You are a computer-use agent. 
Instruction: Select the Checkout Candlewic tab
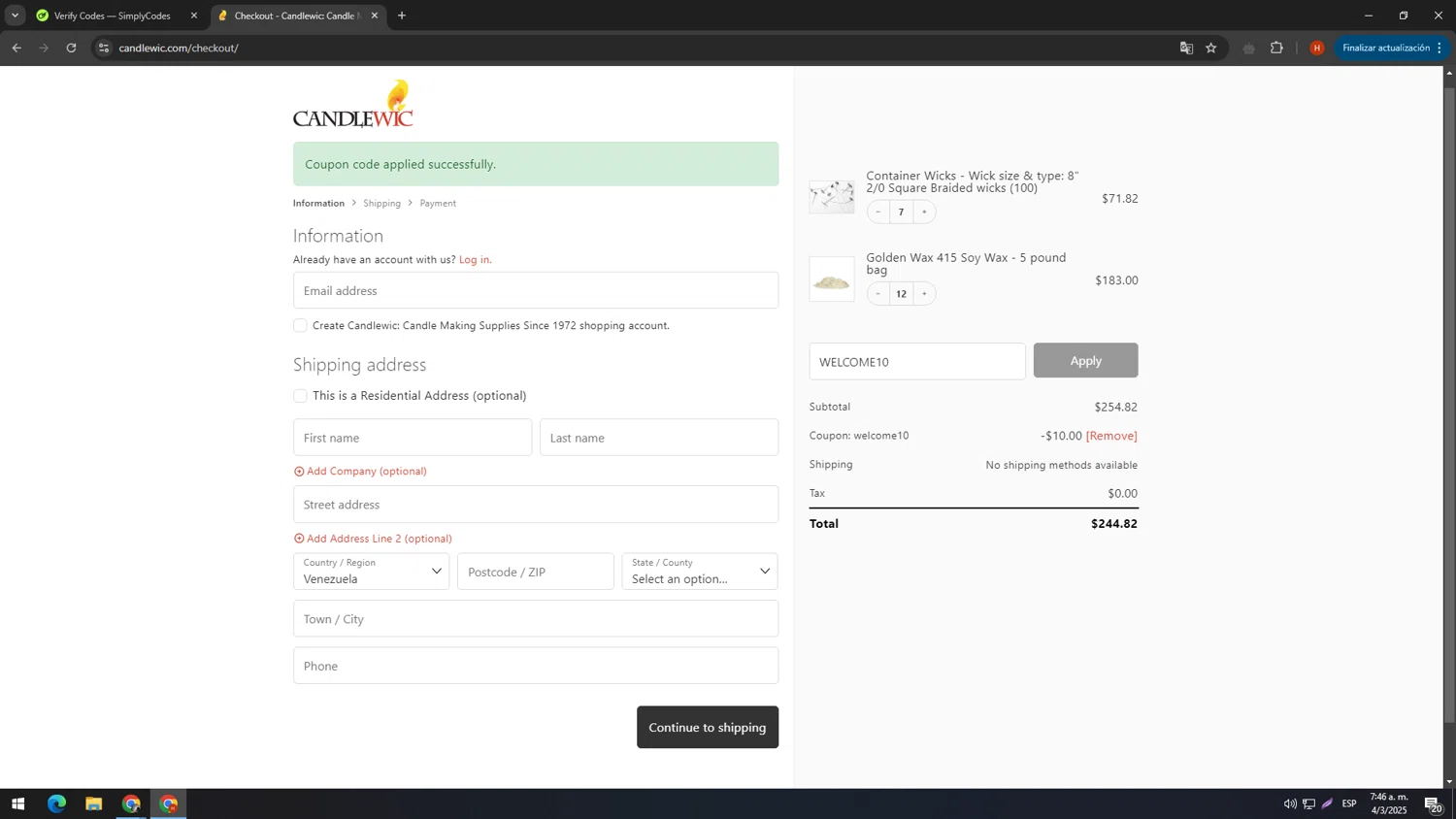point(296,16)
